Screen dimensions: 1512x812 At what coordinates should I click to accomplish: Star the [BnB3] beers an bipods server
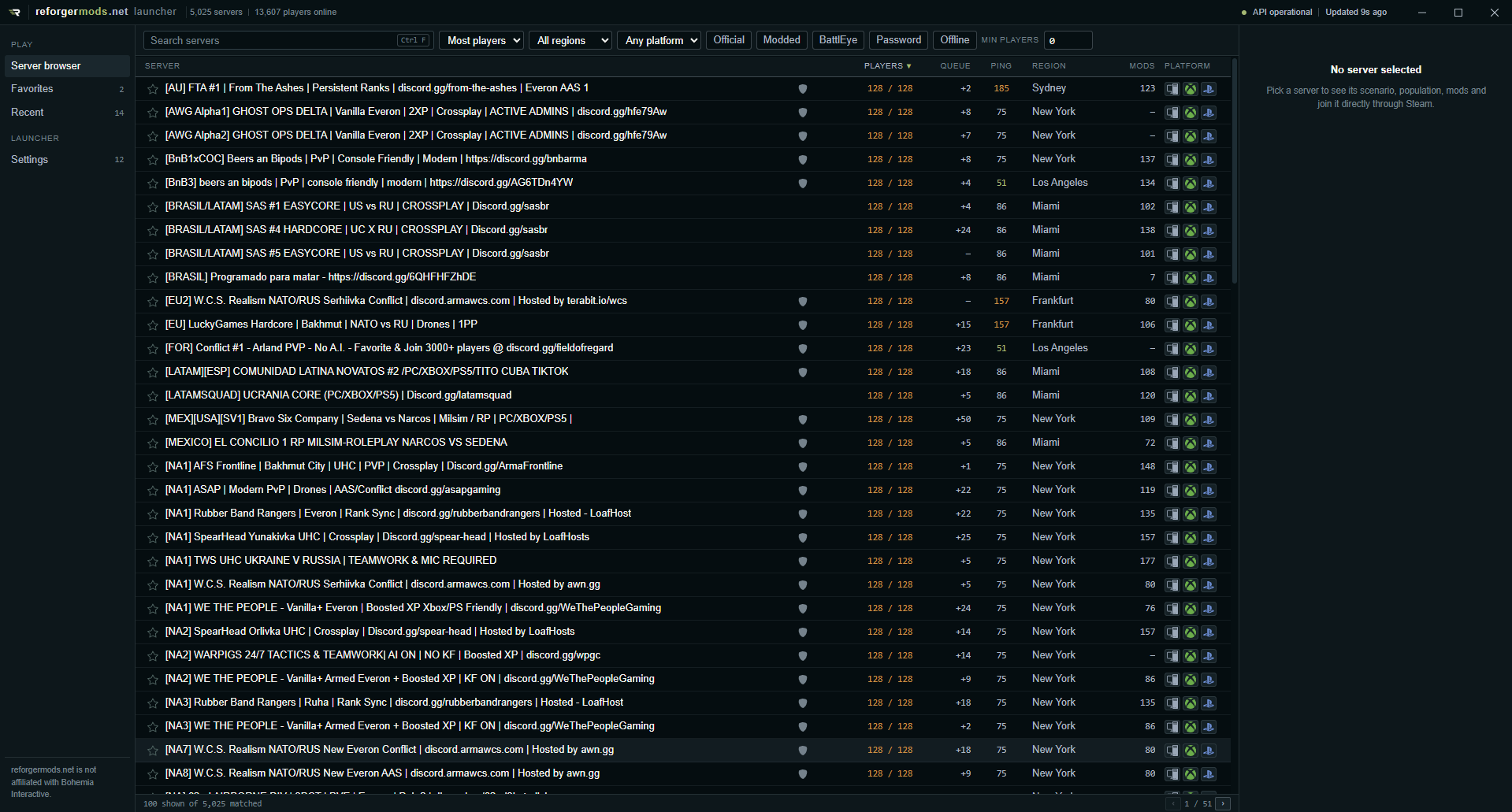(153, 184)
